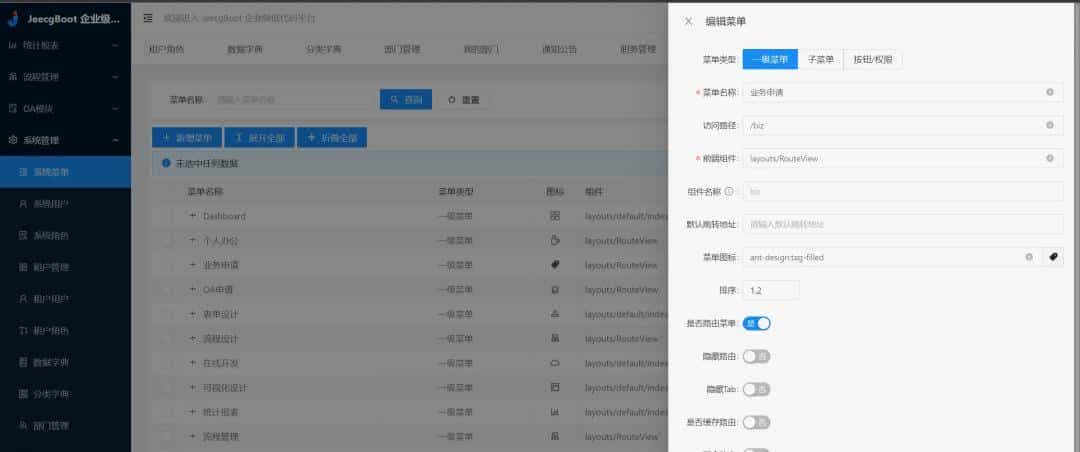Expand the OA申请 row plus sign
1080x452 pixels.
pos(192,290)
